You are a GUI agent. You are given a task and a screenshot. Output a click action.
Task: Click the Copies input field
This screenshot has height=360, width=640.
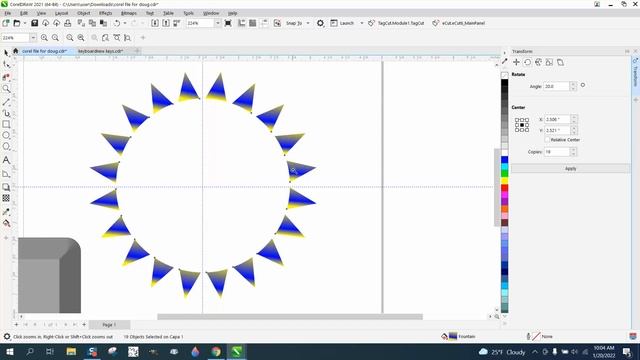[557, 152]
